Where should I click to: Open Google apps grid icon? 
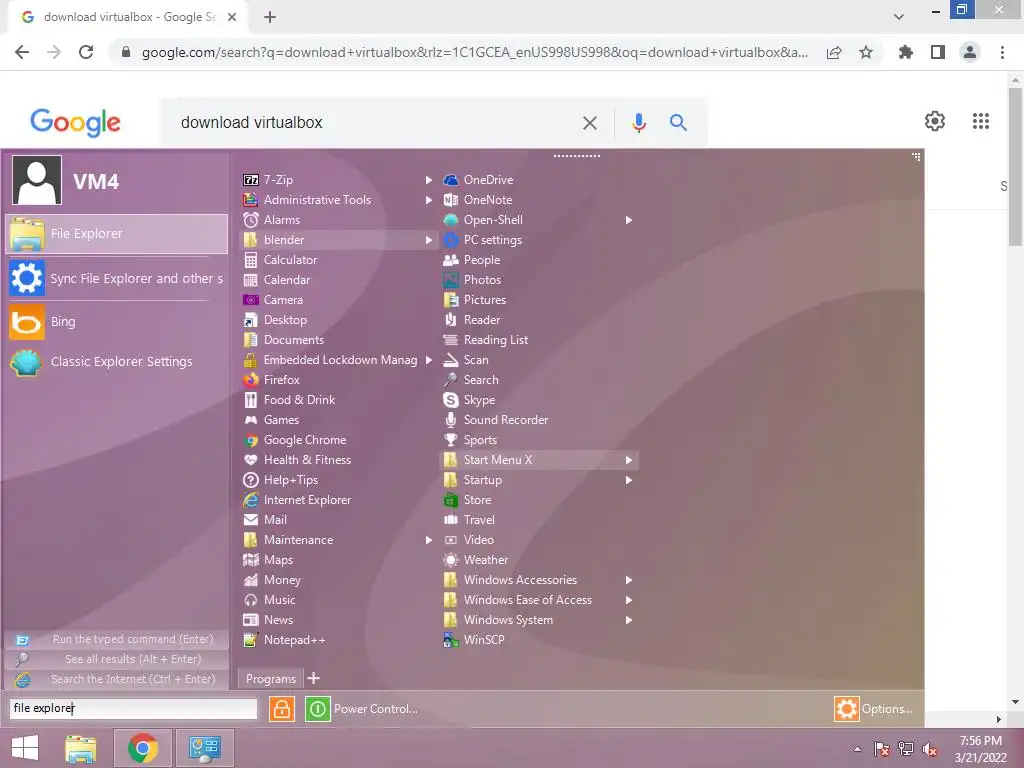pyautogui.click(x=980, y=121)
